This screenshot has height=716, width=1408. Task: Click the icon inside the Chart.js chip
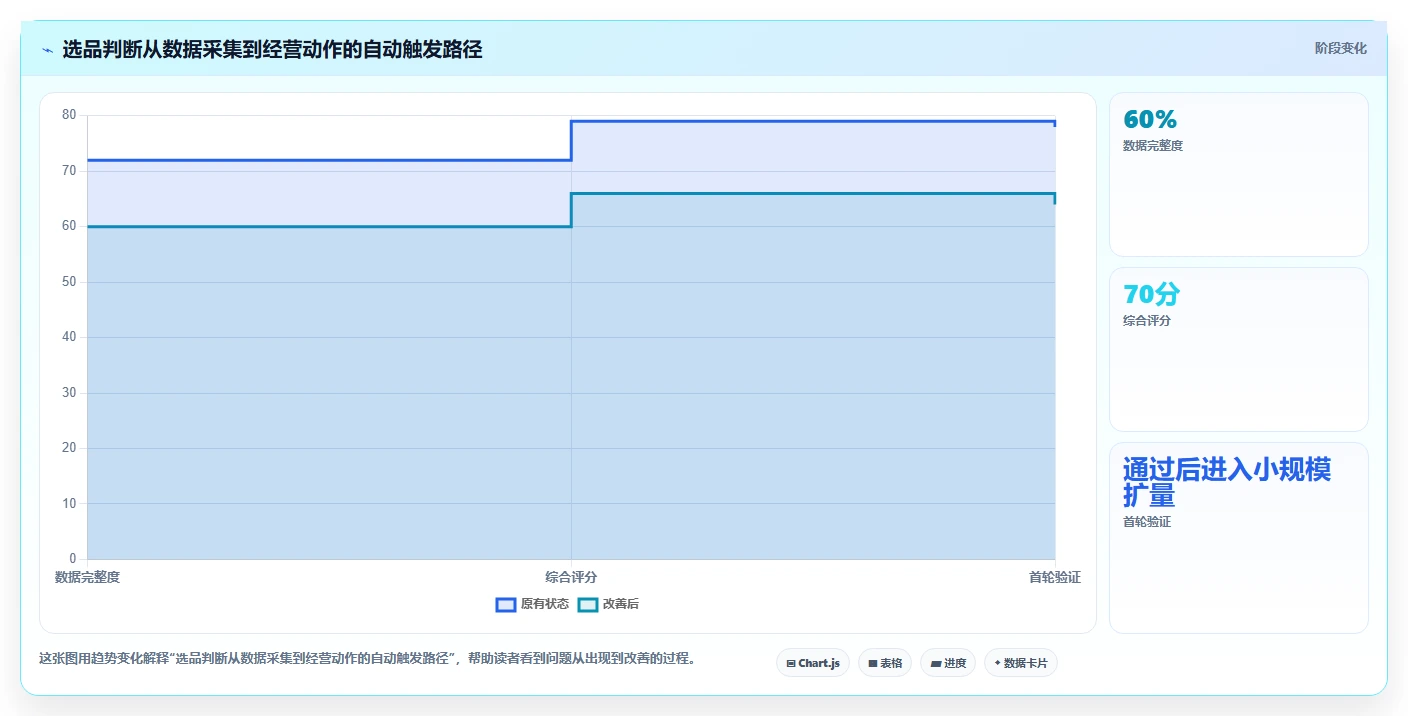point(791,663)
